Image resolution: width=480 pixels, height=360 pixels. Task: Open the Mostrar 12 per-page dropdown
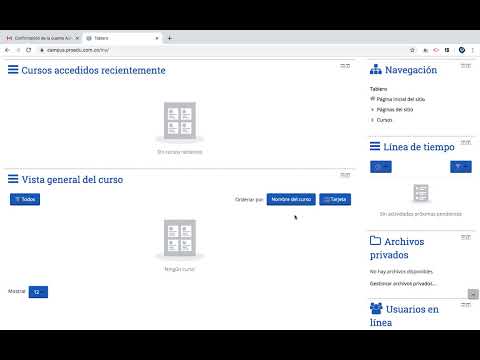[38, 292]
